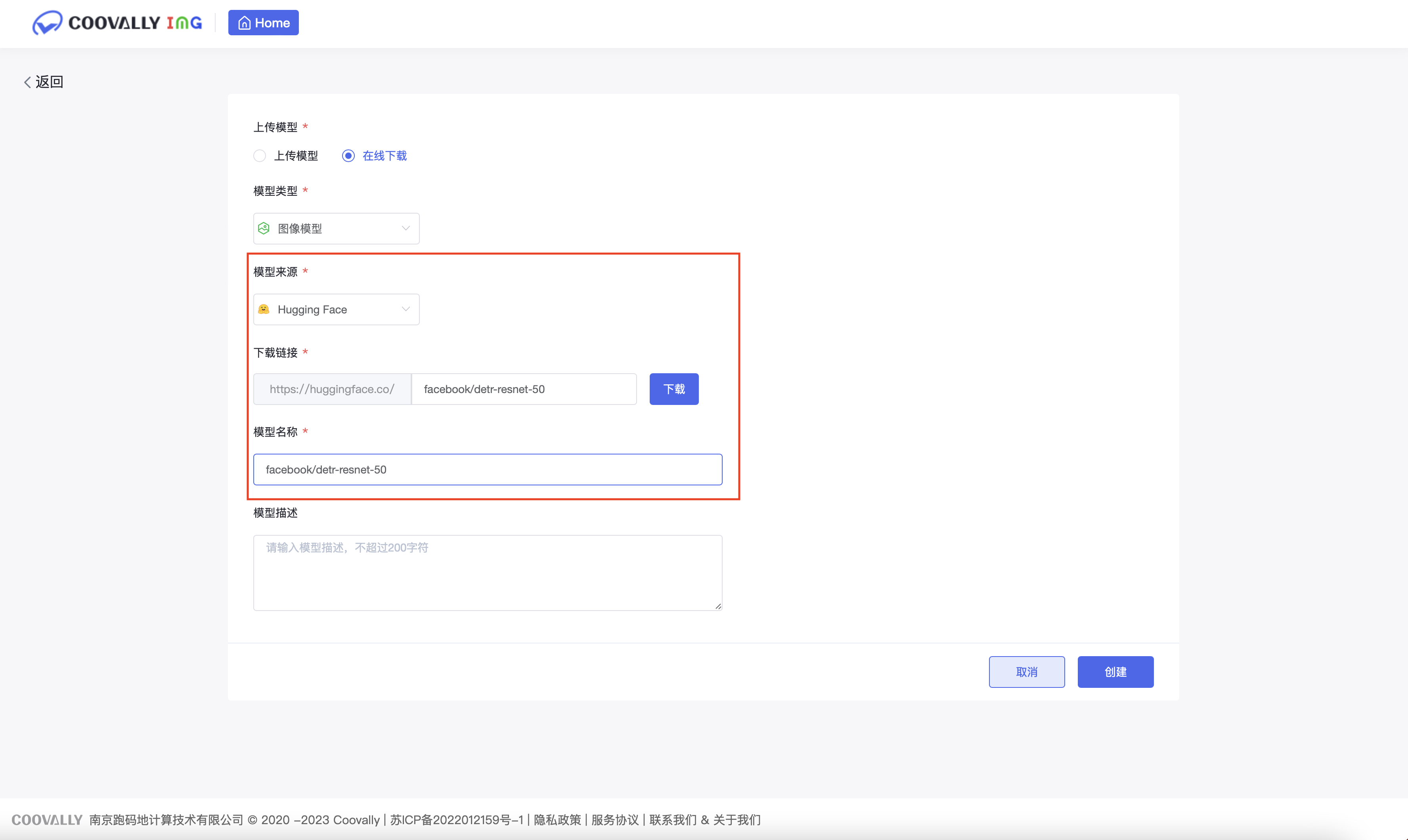Click the 模型来源 field label
The width and height of the screenshot is (1408, 840).
(x=275, y=272)
